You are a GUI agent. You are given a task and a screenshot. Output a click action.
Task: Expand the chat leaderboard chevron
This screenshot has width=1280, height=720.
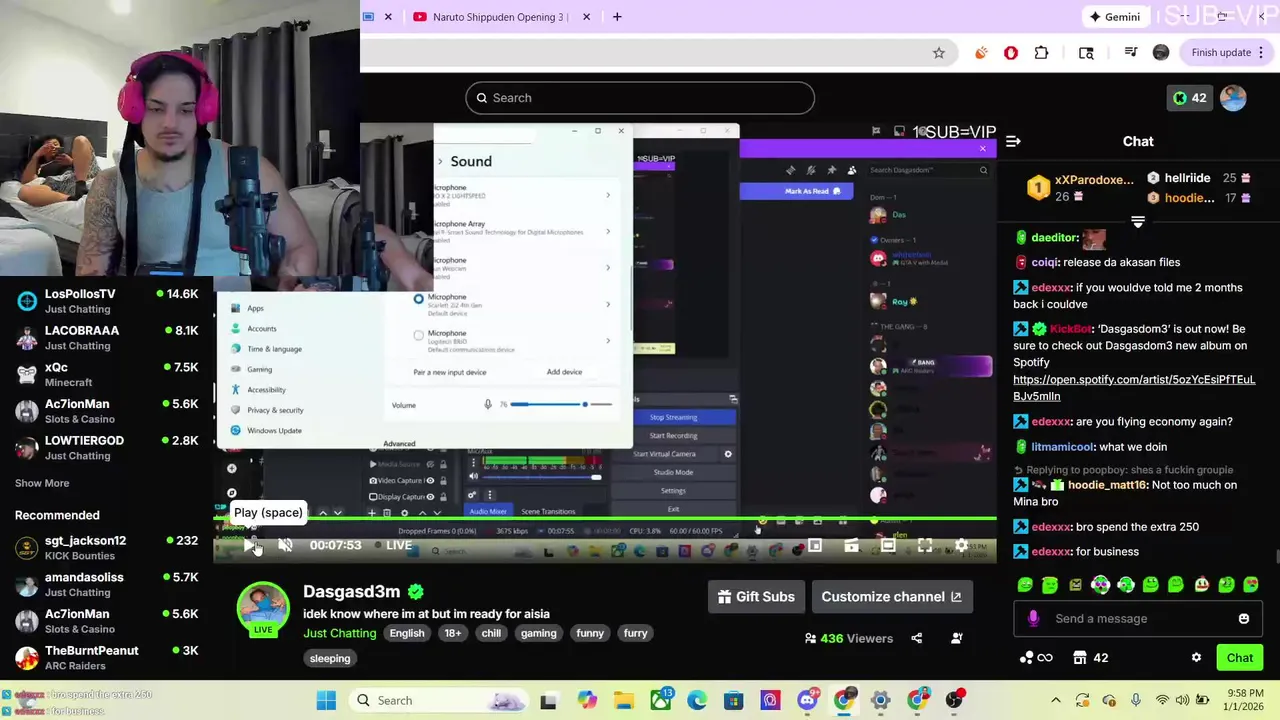[x=1138, y=222]
